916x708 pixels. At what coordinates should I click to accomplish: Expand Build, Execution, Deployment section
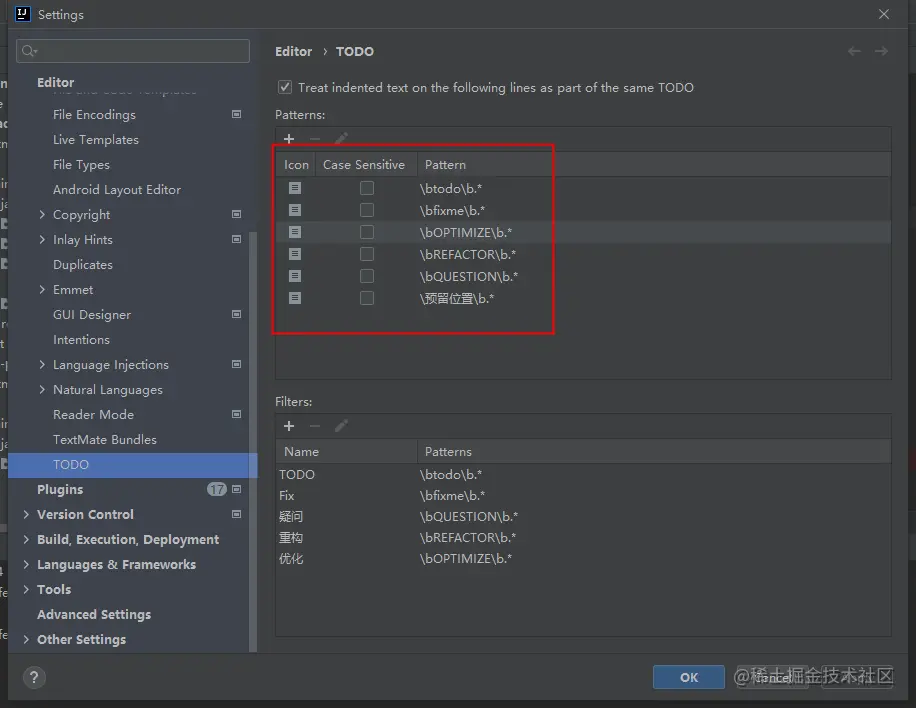(26, 539)
